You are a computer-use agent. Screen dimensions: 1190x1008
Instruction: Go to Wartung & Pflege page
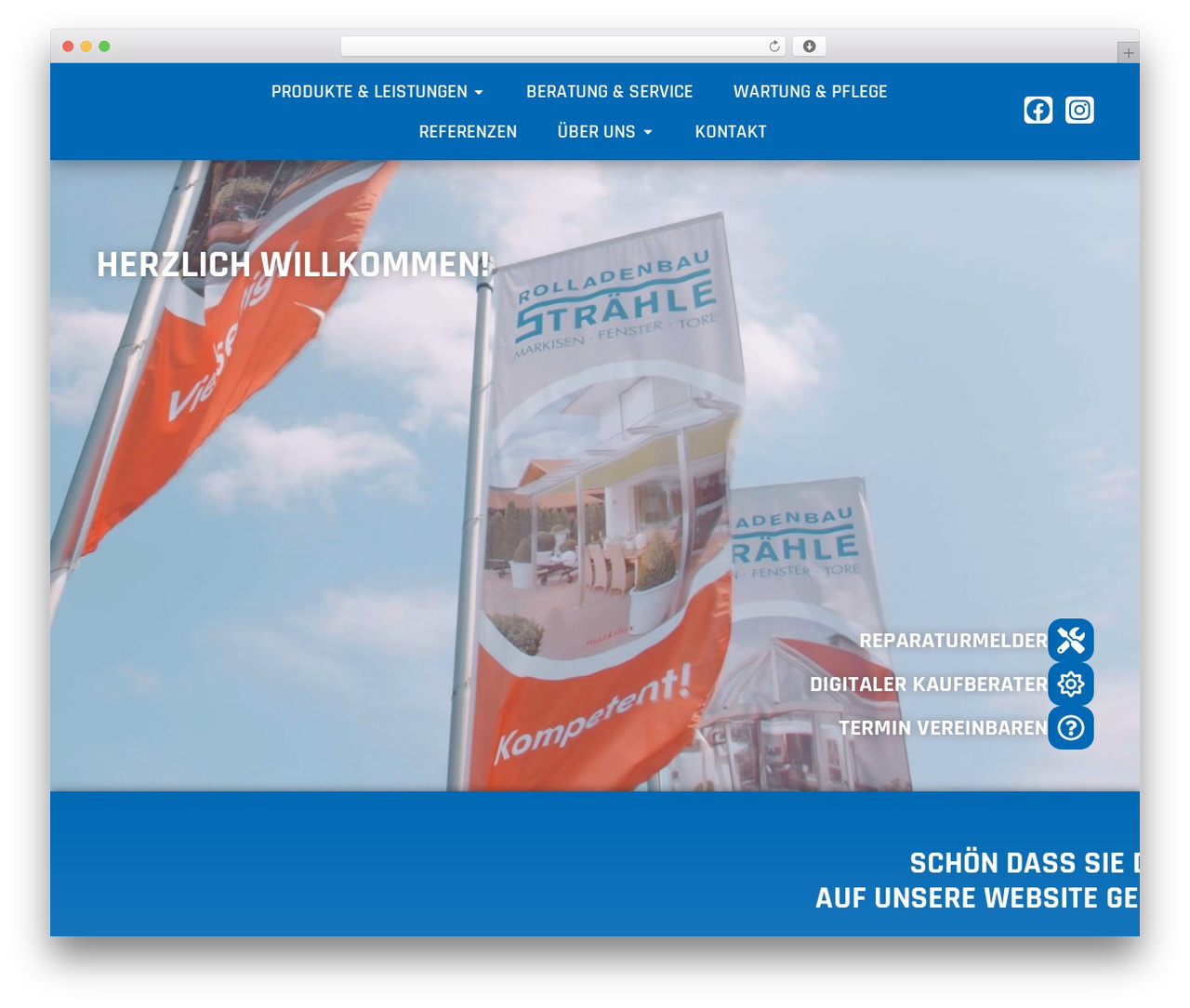(811, 92)
